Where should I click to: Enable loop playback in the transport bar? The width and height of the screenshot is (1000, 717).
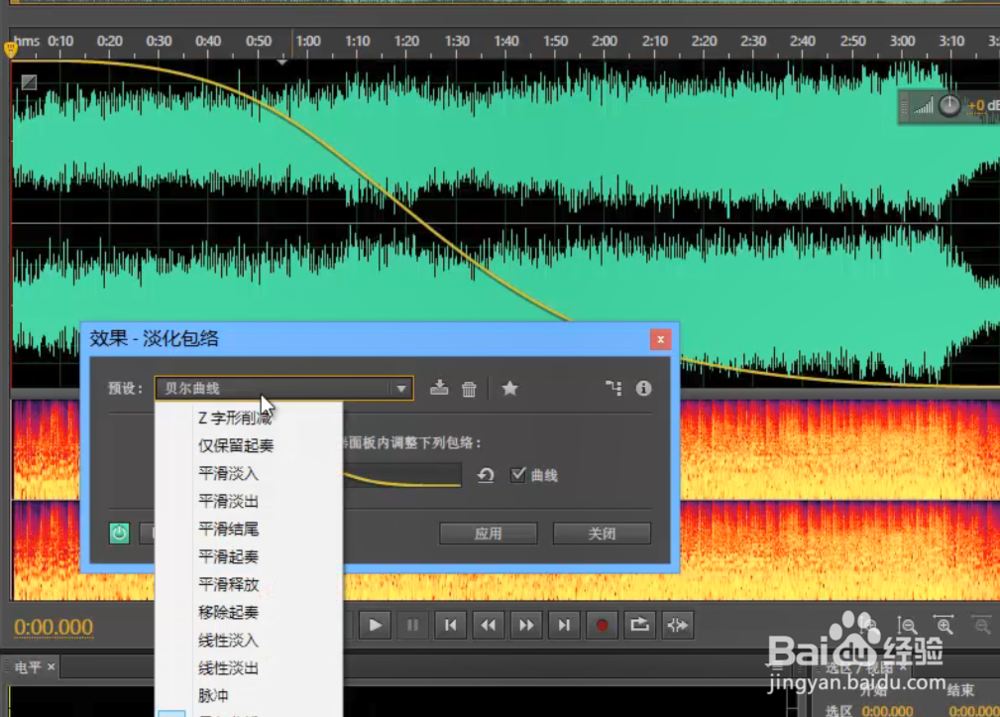(x=639, y=625)
